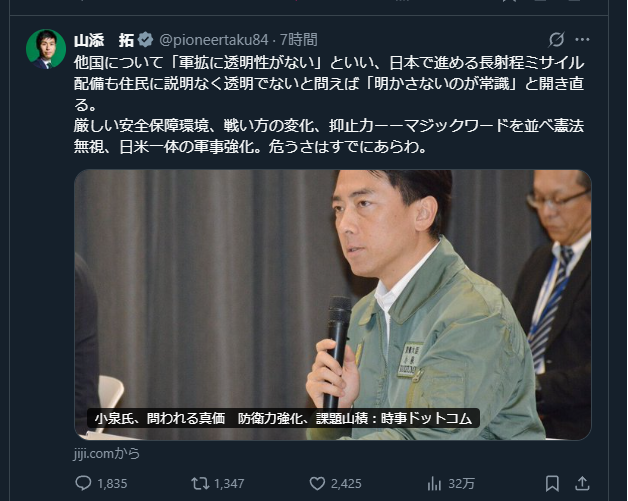The height and width of the screenshot is (501, 628).
Task: Open the jiji.com article preview image
Action: point(333,305)
